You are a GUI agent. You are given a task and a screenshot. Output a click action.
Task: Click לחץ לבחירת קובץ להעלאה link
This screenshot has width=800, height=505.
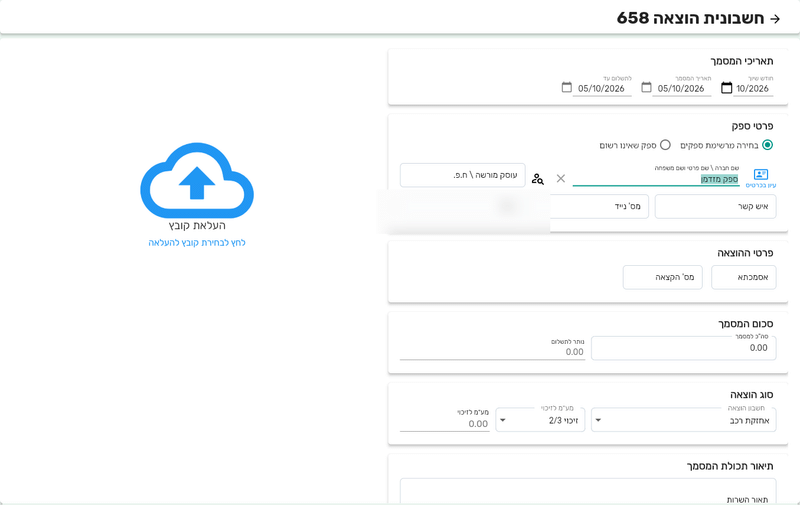click(x=197, y=243)
